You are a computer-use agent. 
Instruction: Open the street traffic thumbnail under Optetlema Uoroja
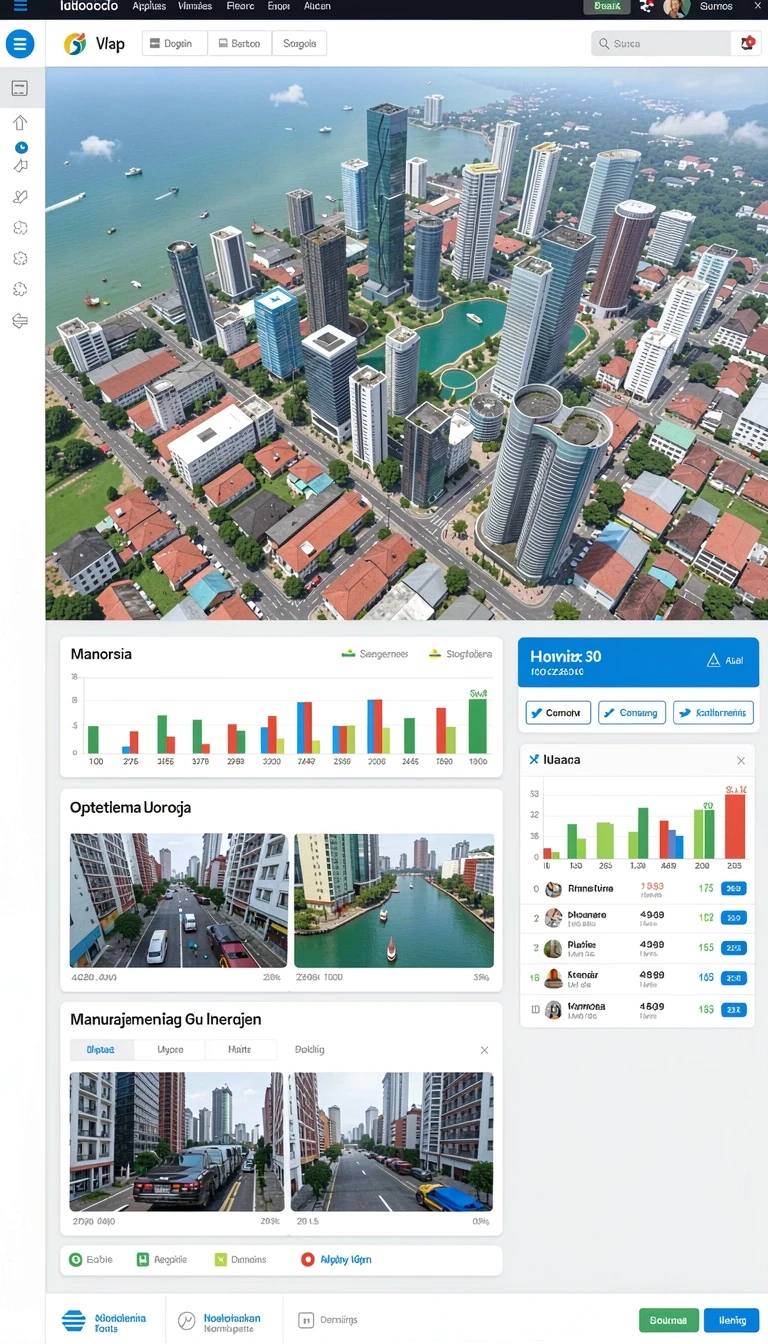click(179, 901)
